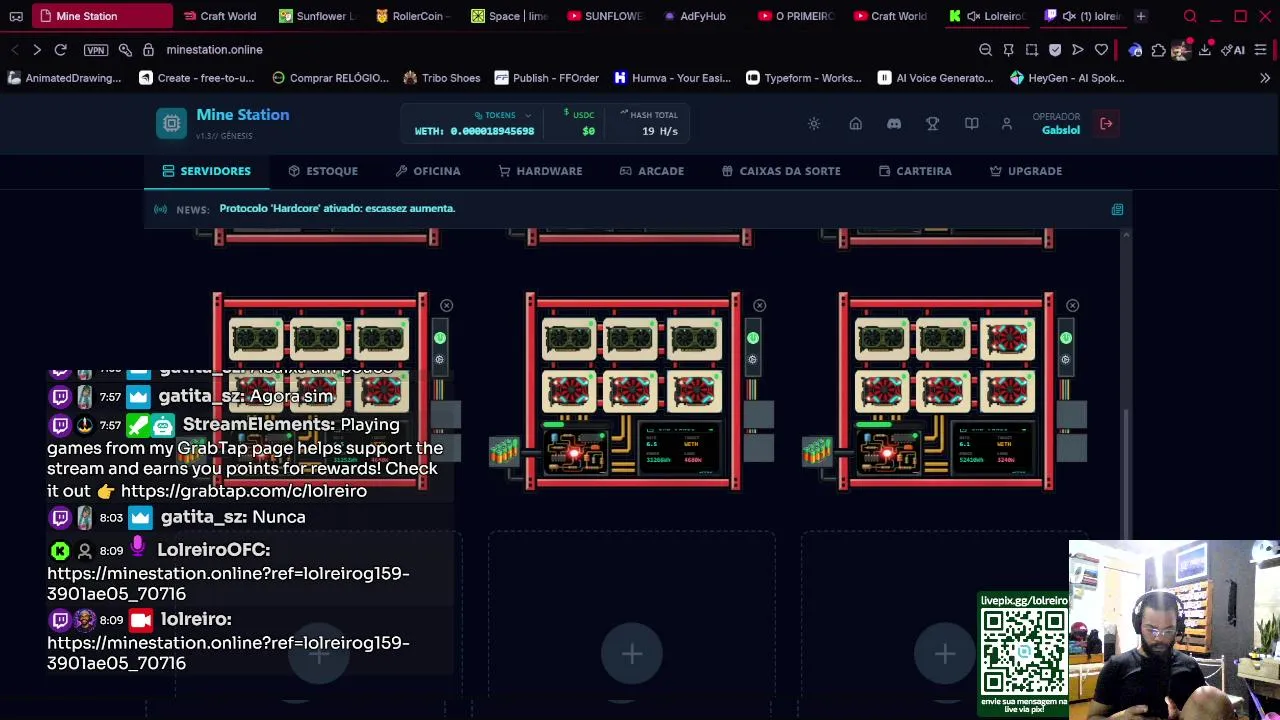Toggle the VPN badge in address bar
Viewport: 1280px width, 720px height.
point(95,49)
